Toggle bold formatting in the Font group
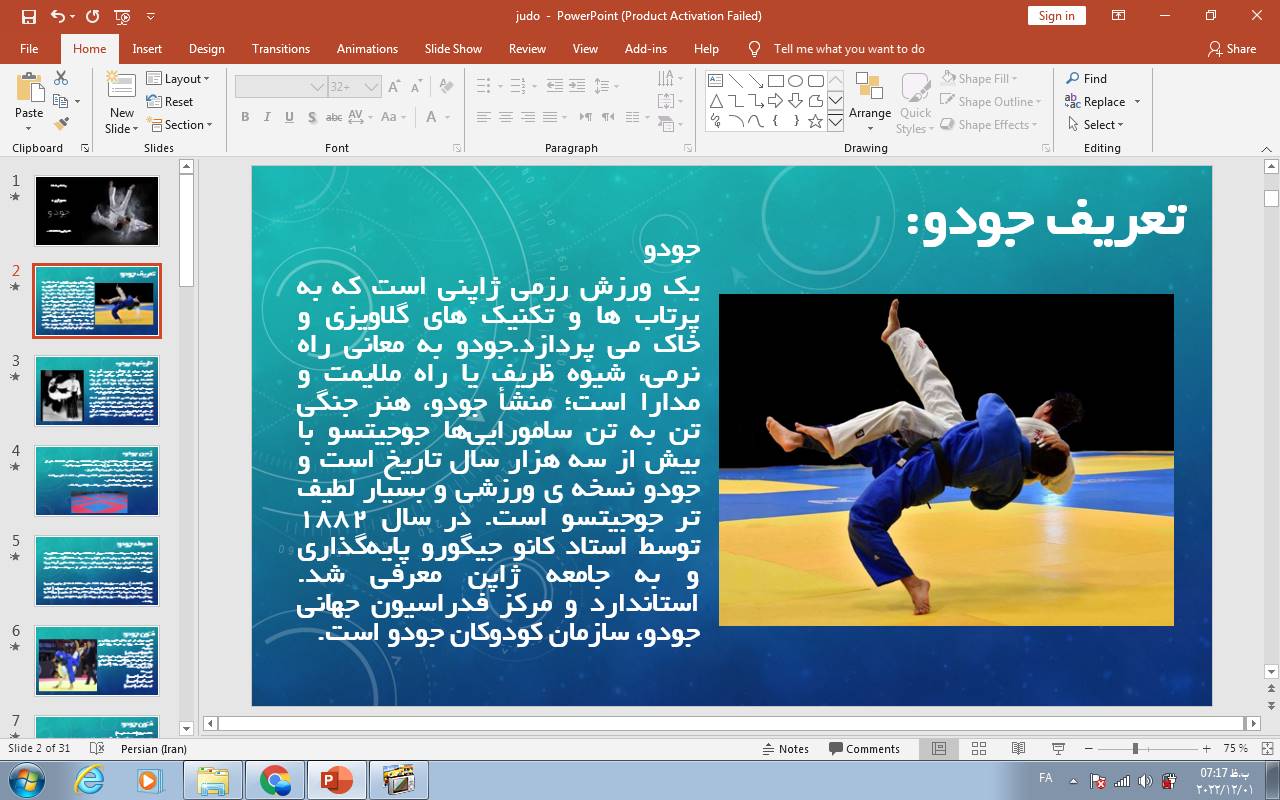 tap(245, 116)
